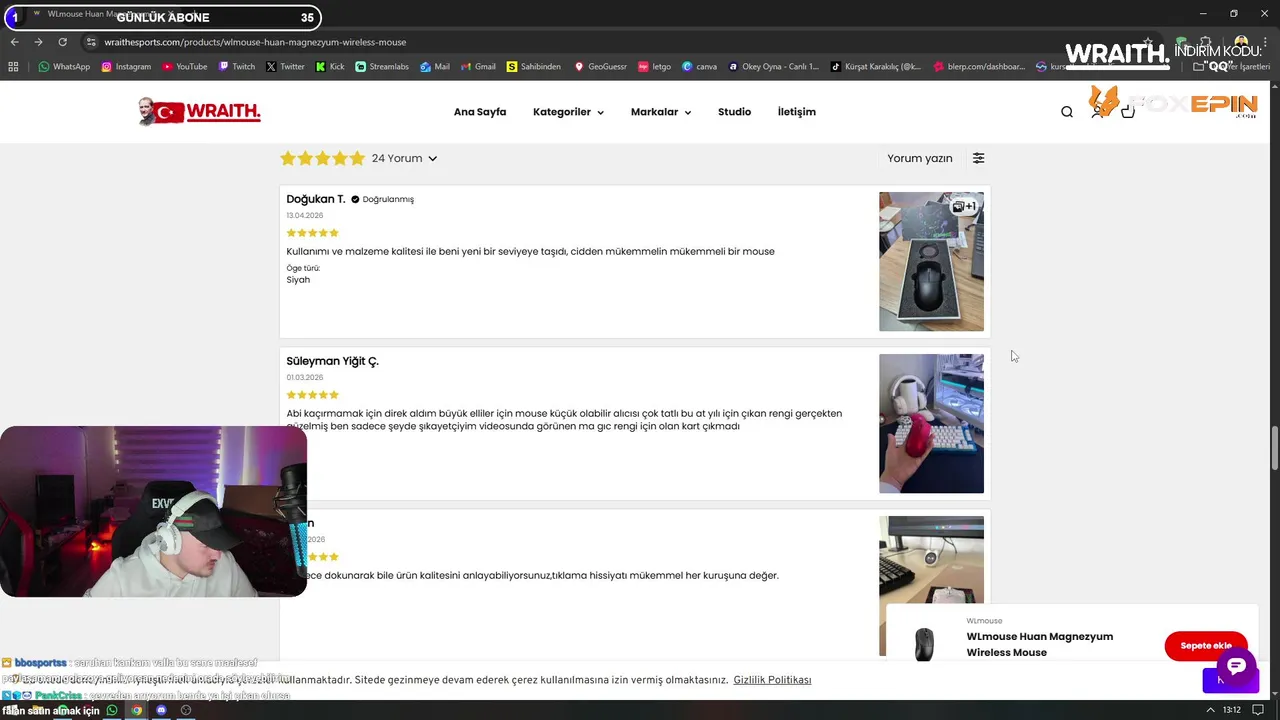Expand the Markalar dropdown menu
This screenshot has height=720, width=1280.
661,112
